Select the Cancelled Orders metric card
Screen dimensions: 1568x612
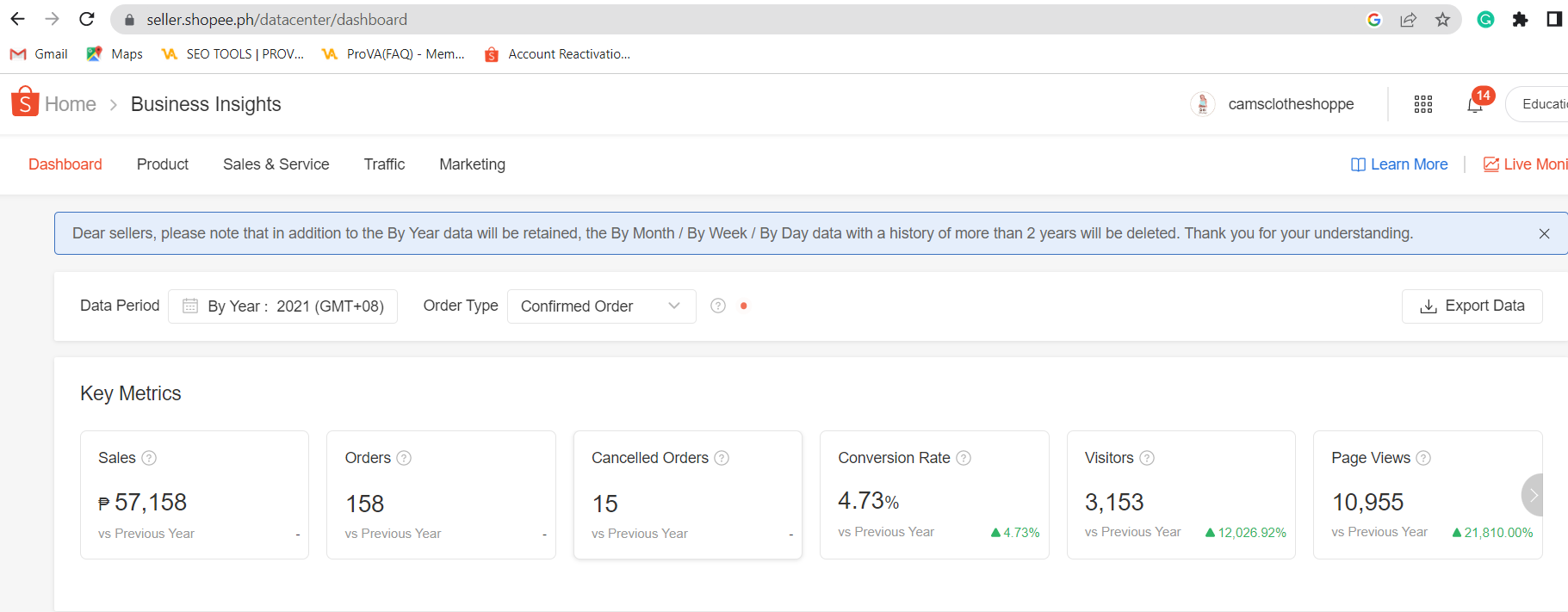tap(687, 495)
